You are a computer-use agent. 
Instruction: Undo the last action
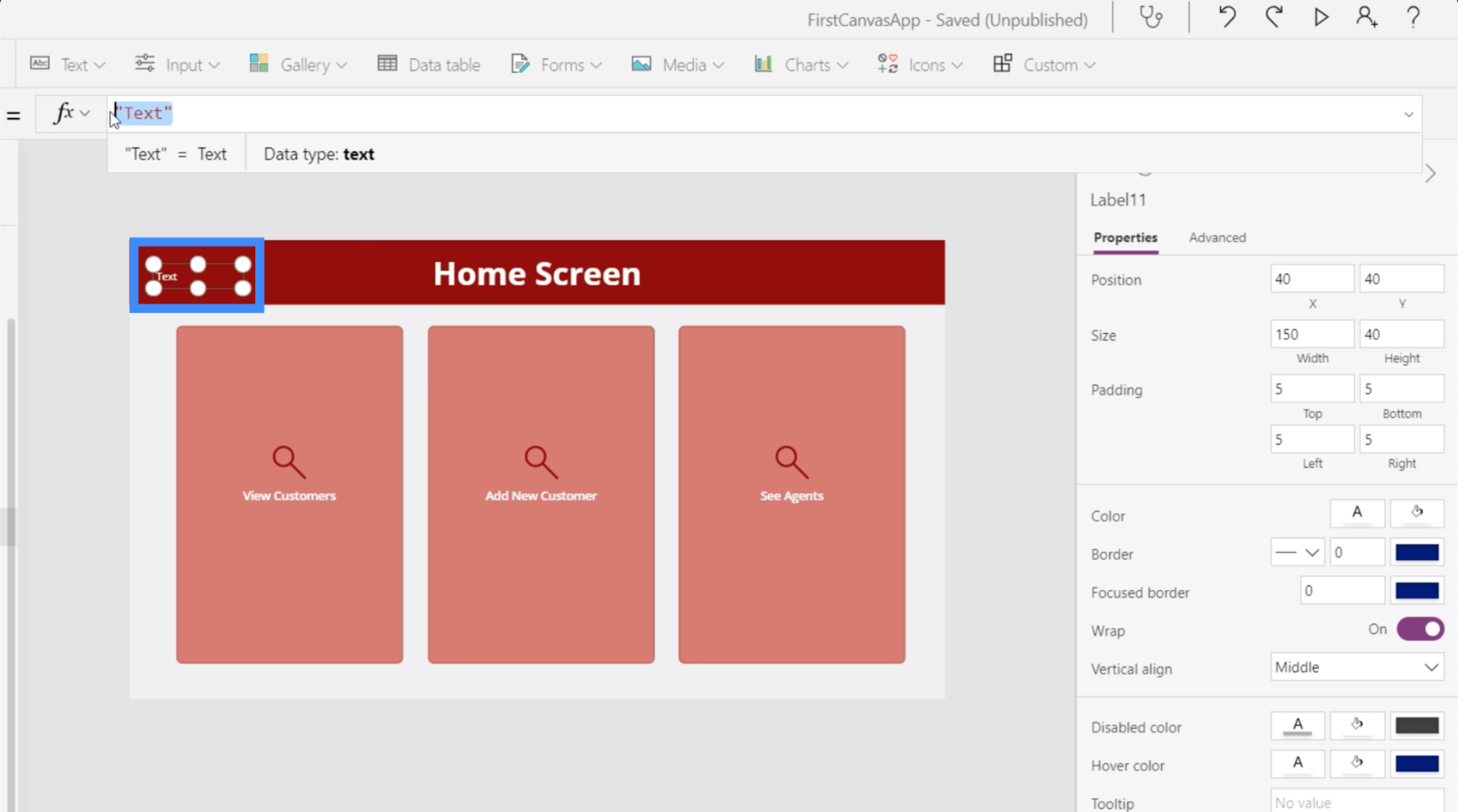tap(1226, 17)
